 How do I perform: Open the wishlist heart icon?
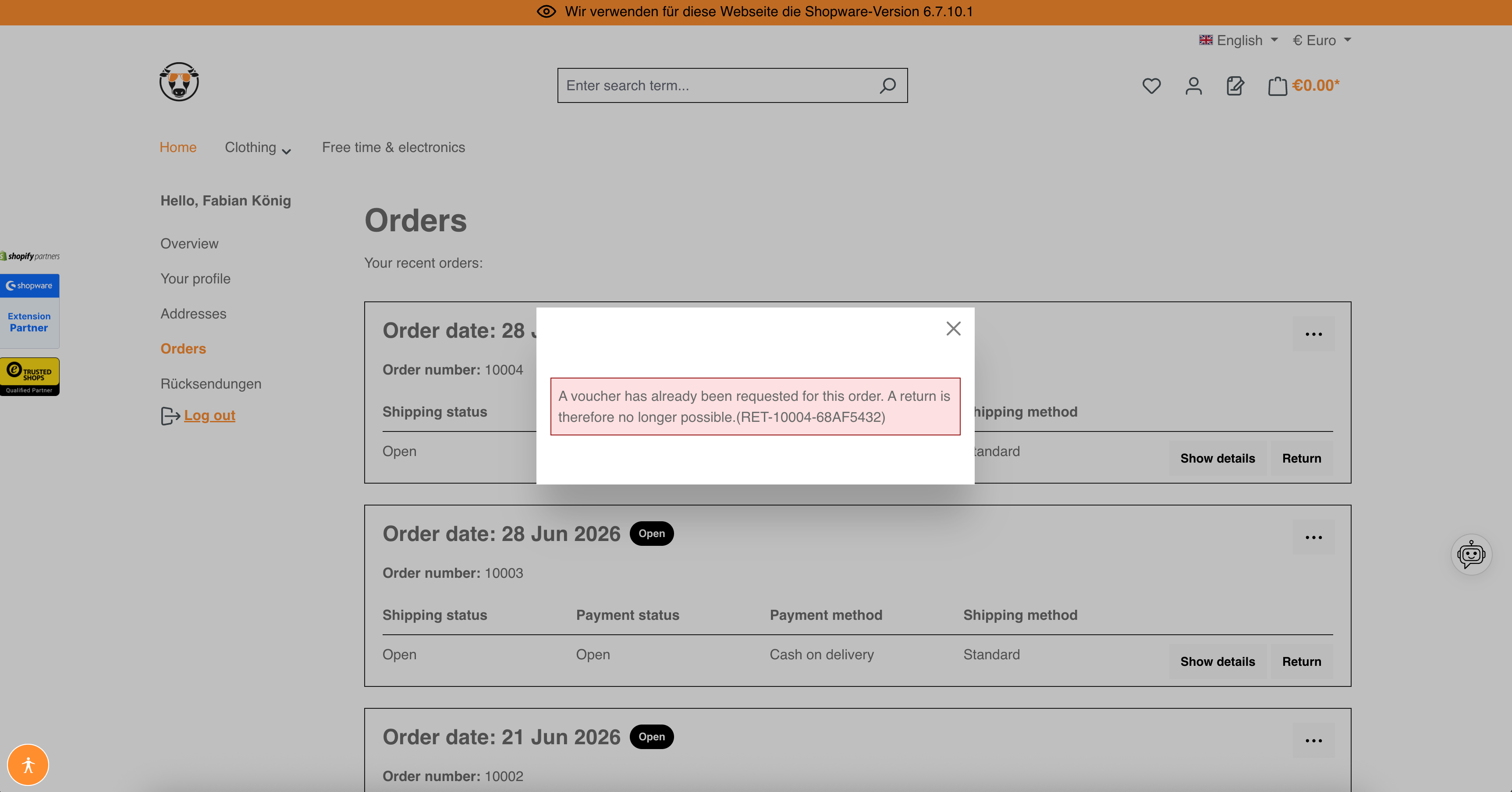[1151, 86]
